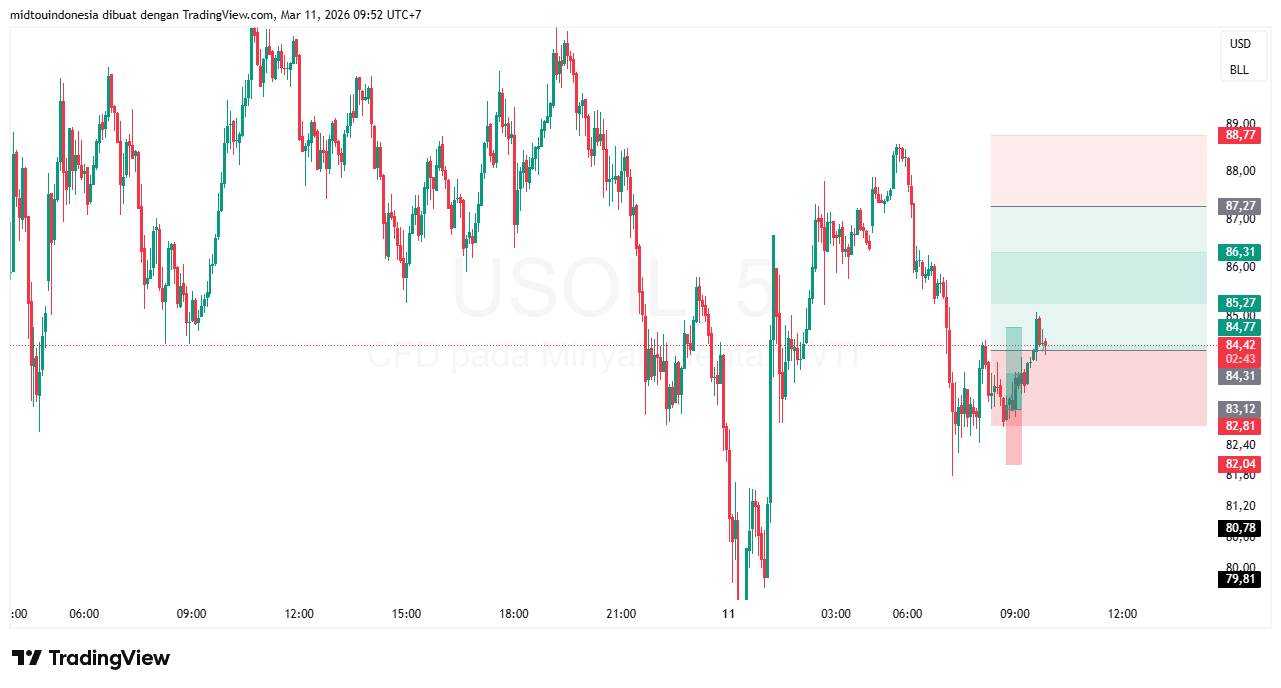Screen dimensions: 1281x688
Task: Click the 21:00 time axis label
Action: click(621, 614)
